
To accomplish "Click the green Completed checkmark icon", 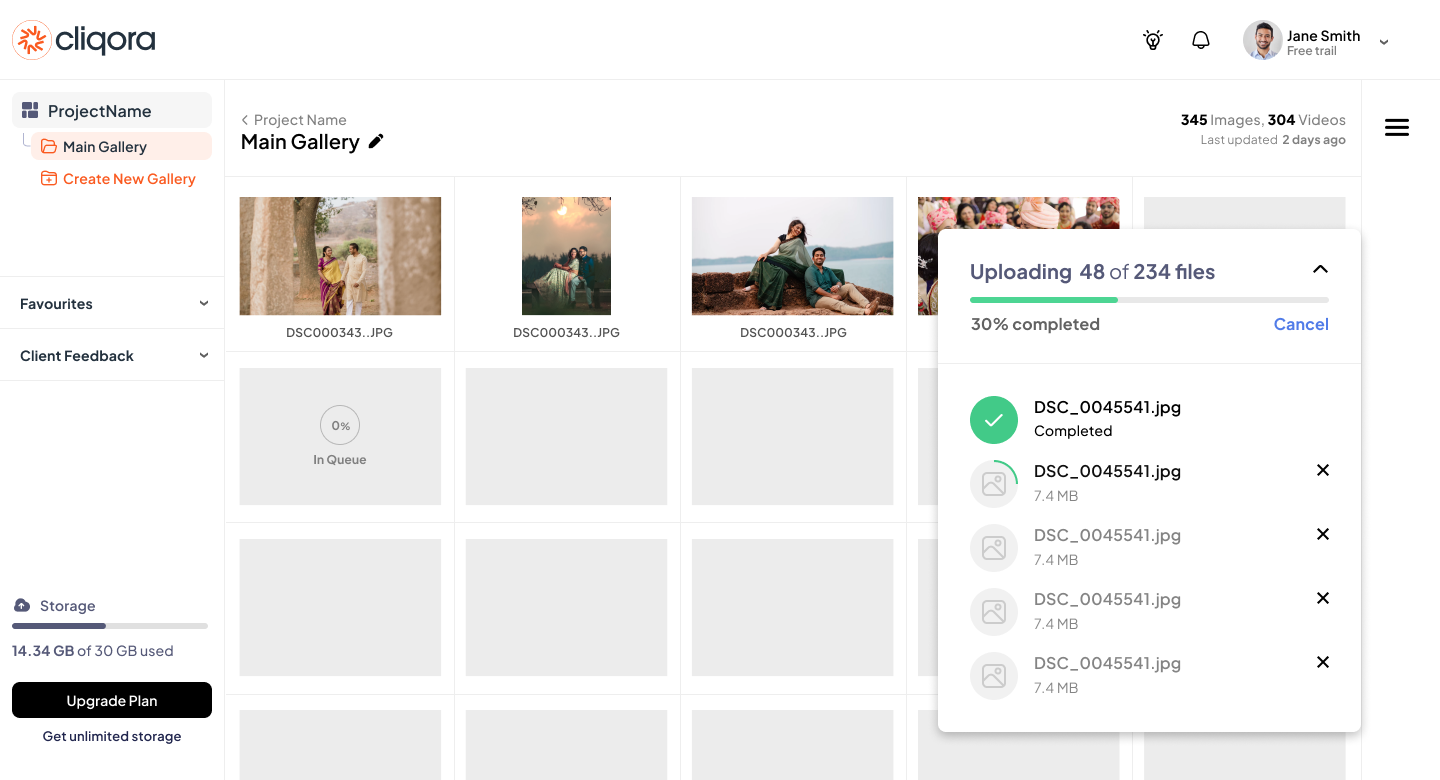I will tap(994, 420).
